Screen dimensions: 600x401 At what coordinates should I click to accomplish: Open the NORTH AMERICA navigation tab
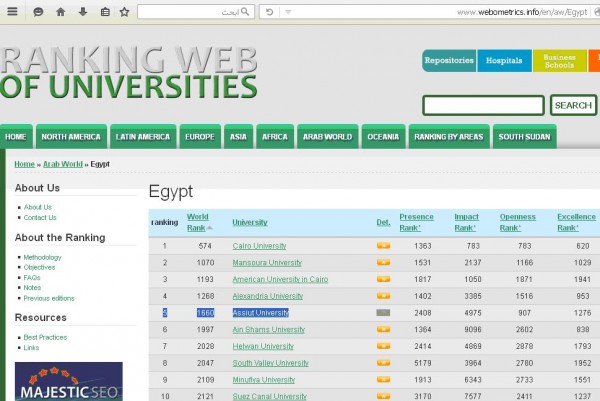(x=71, y=137)
